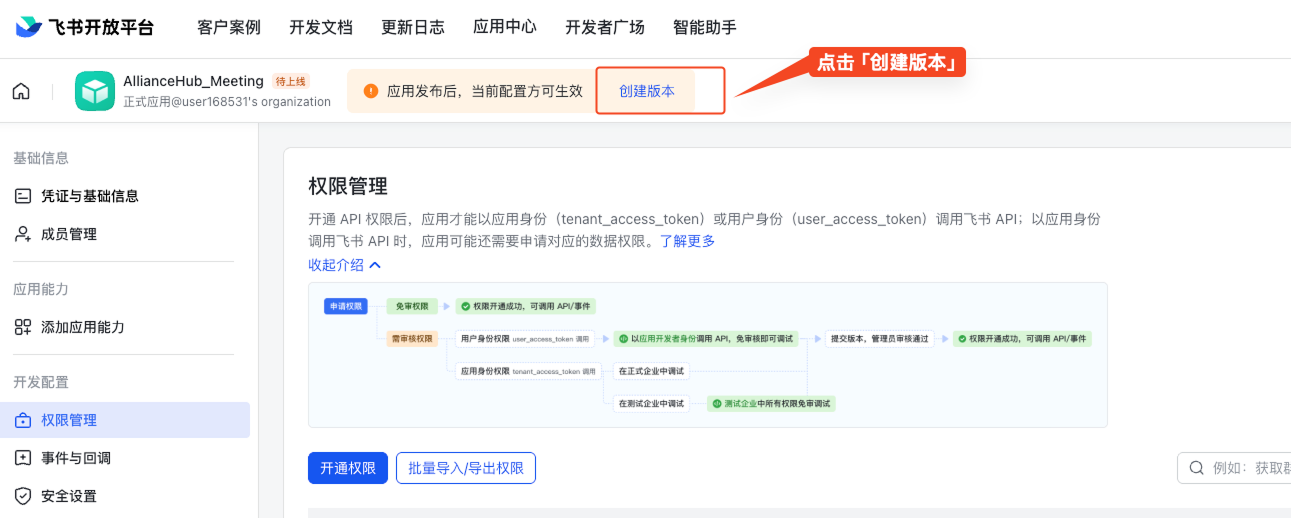The image size is (1291, 518).
Task: Collapse the intro with 收起介绍 chevron
Action: [x=375, y=265]
